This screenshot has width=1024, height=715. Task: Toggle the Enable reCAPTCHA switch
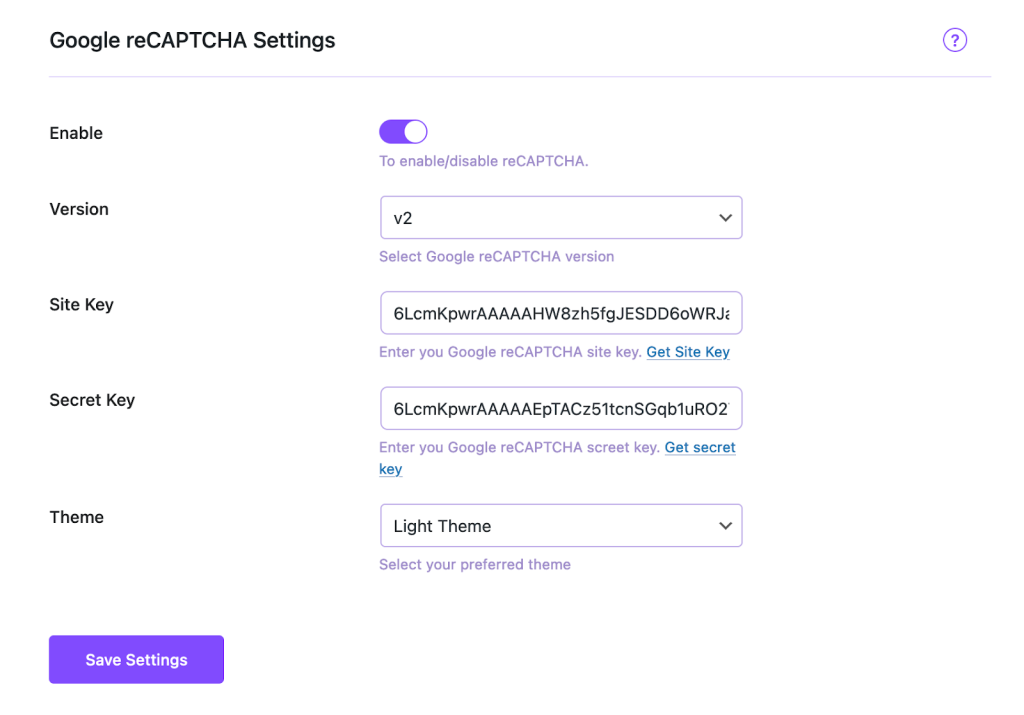pos(403,132)
